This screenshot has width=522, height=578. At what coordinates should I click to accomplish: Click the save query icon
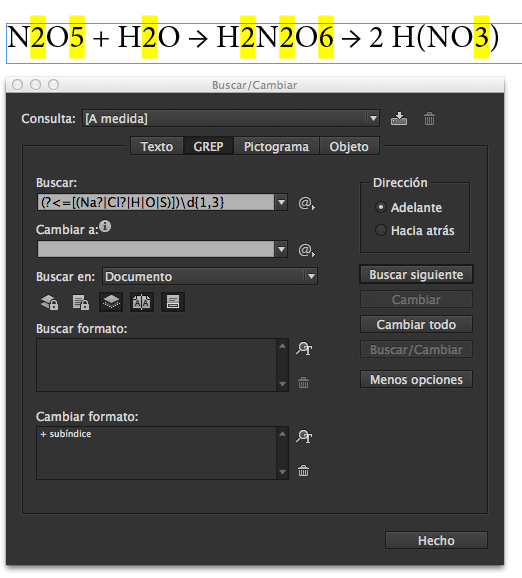(x=399, y=119)
